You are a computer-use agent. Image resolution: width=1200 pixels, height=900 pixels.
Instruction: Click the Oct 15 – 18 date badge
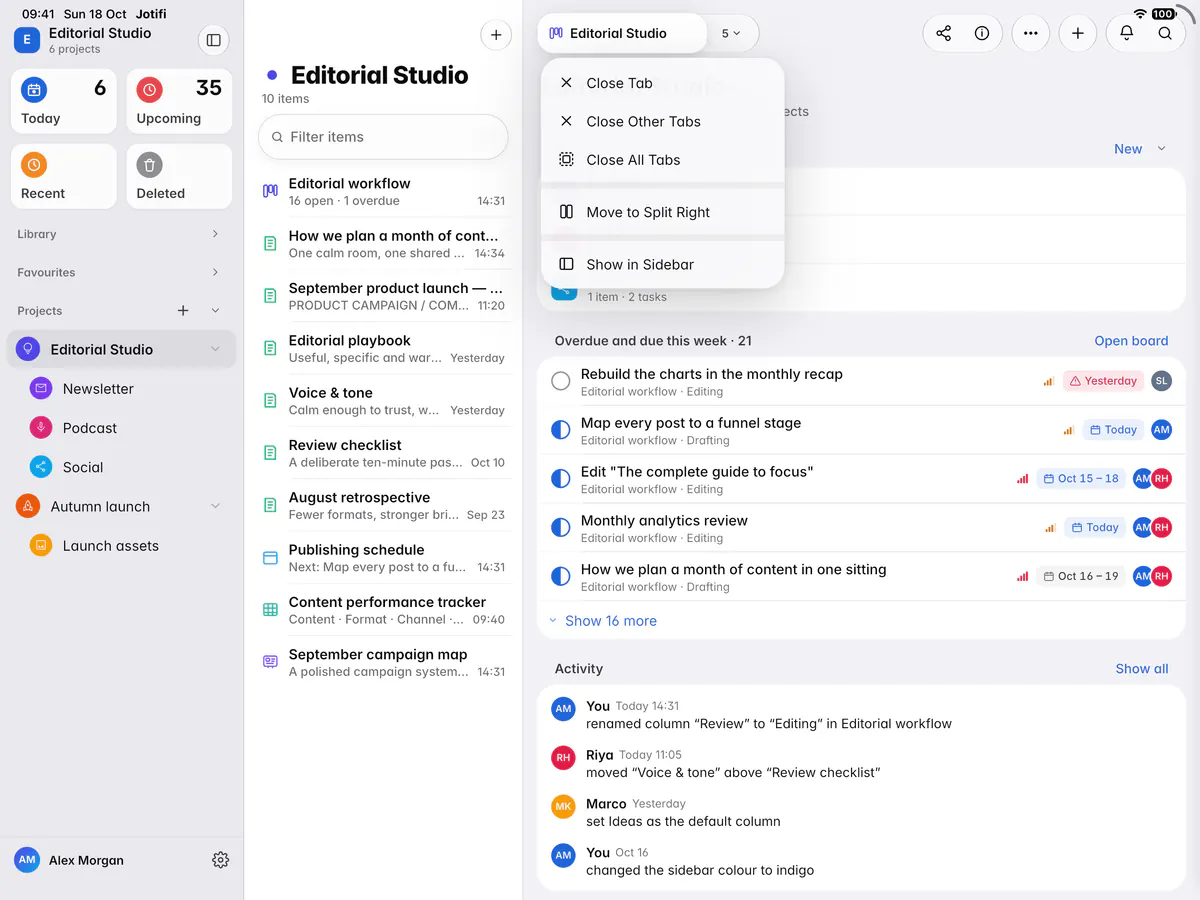coord(1080,479)
